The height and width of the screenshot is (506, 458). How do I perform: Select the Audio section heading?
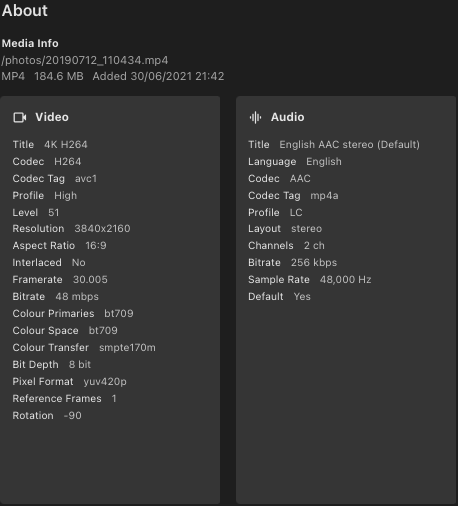point(287,117)
